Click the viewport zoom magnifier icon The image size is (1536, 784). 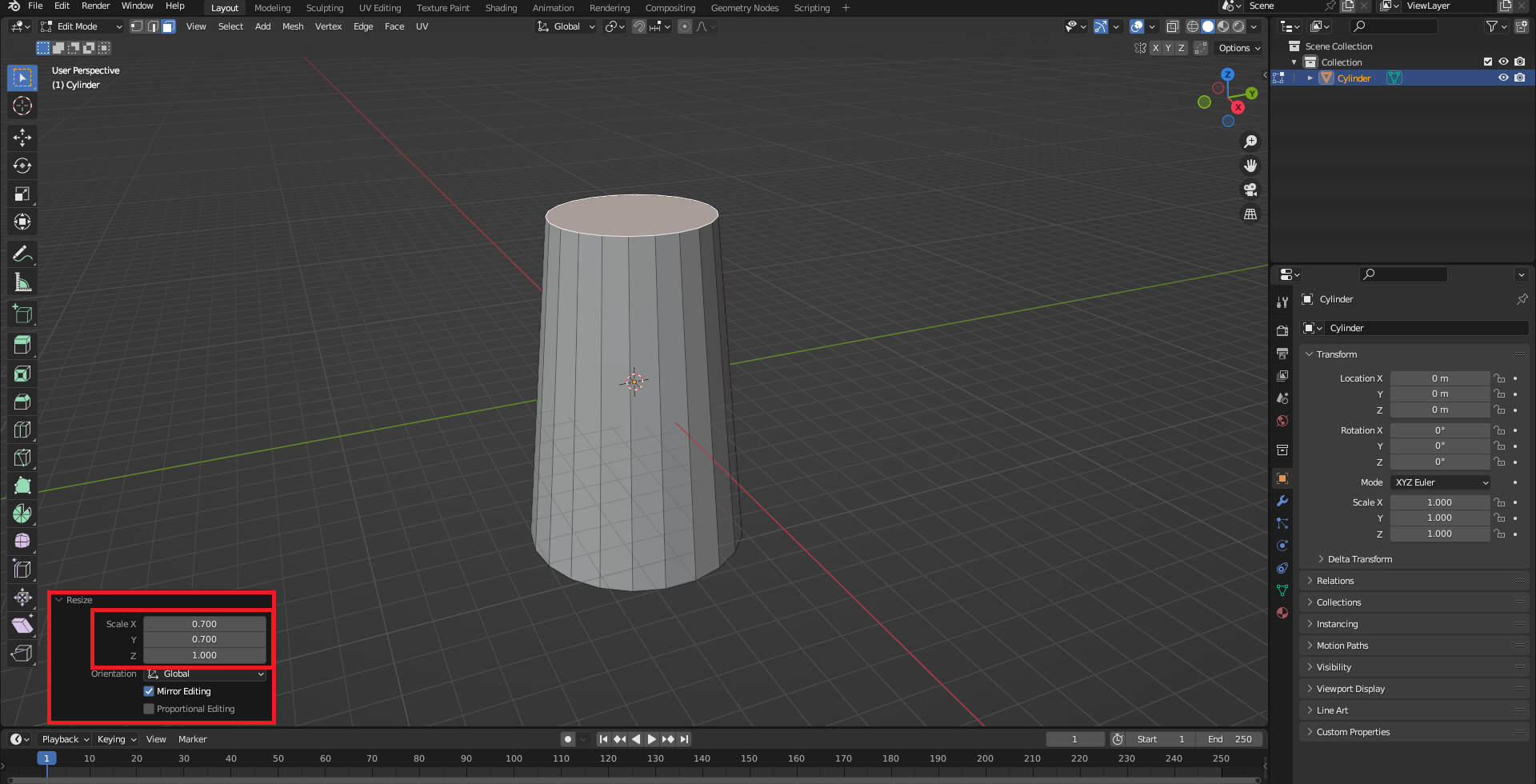pos(1250,142)
